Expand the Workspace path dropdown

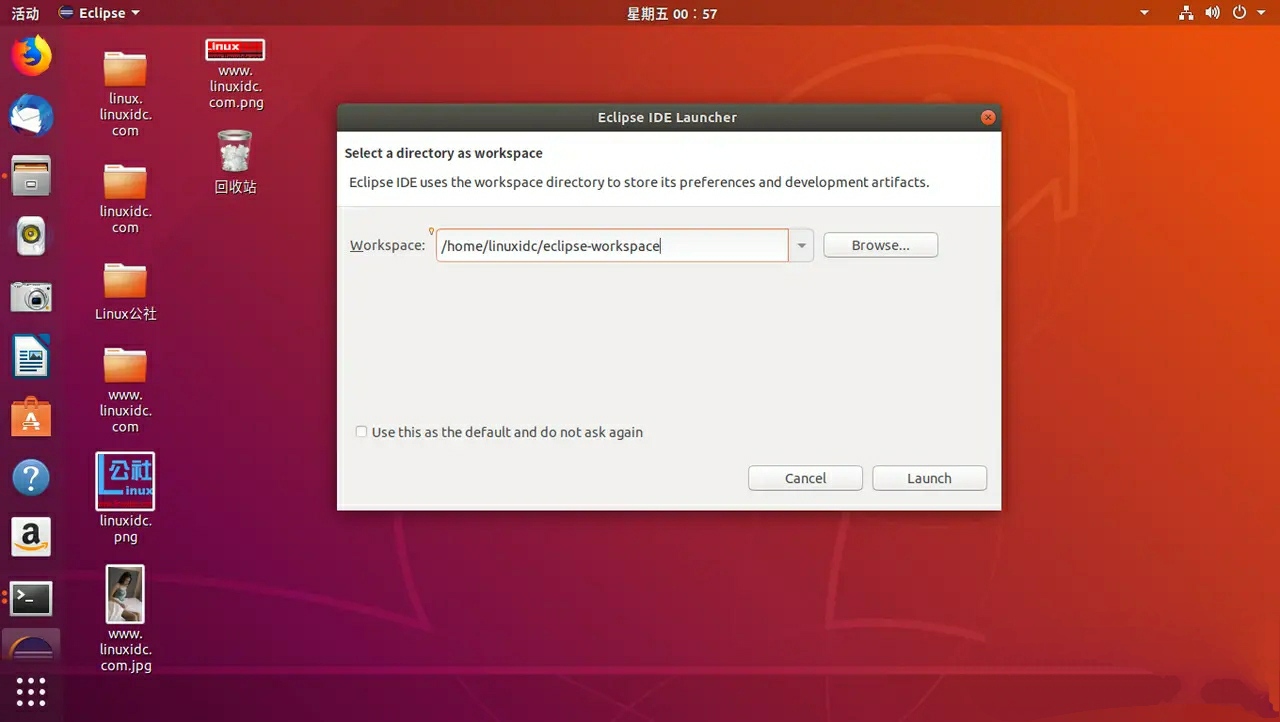[801, 246]
